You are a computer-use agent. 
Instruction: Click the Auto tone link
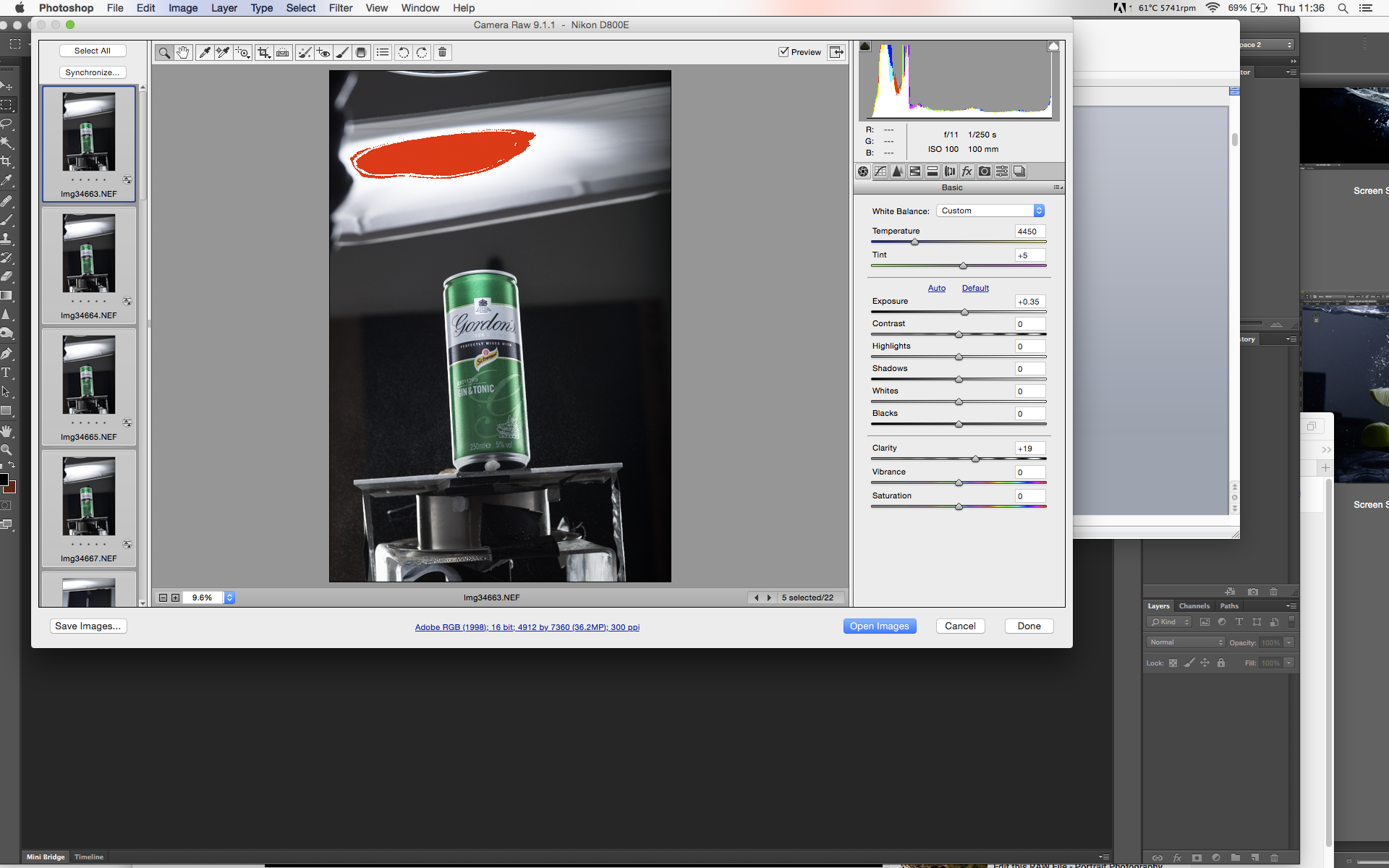click(x=937, y=288)
